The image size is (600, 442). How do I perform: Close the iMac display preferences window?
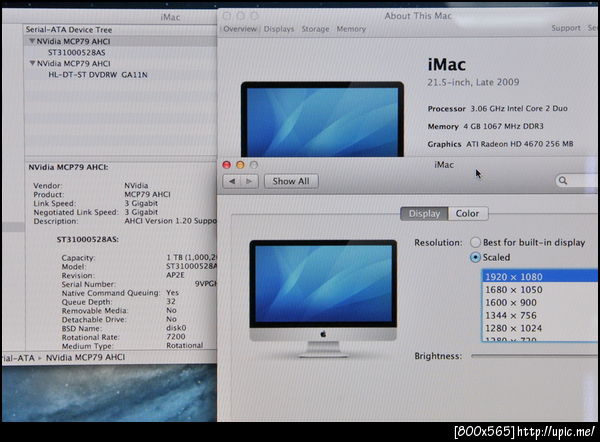227,165
